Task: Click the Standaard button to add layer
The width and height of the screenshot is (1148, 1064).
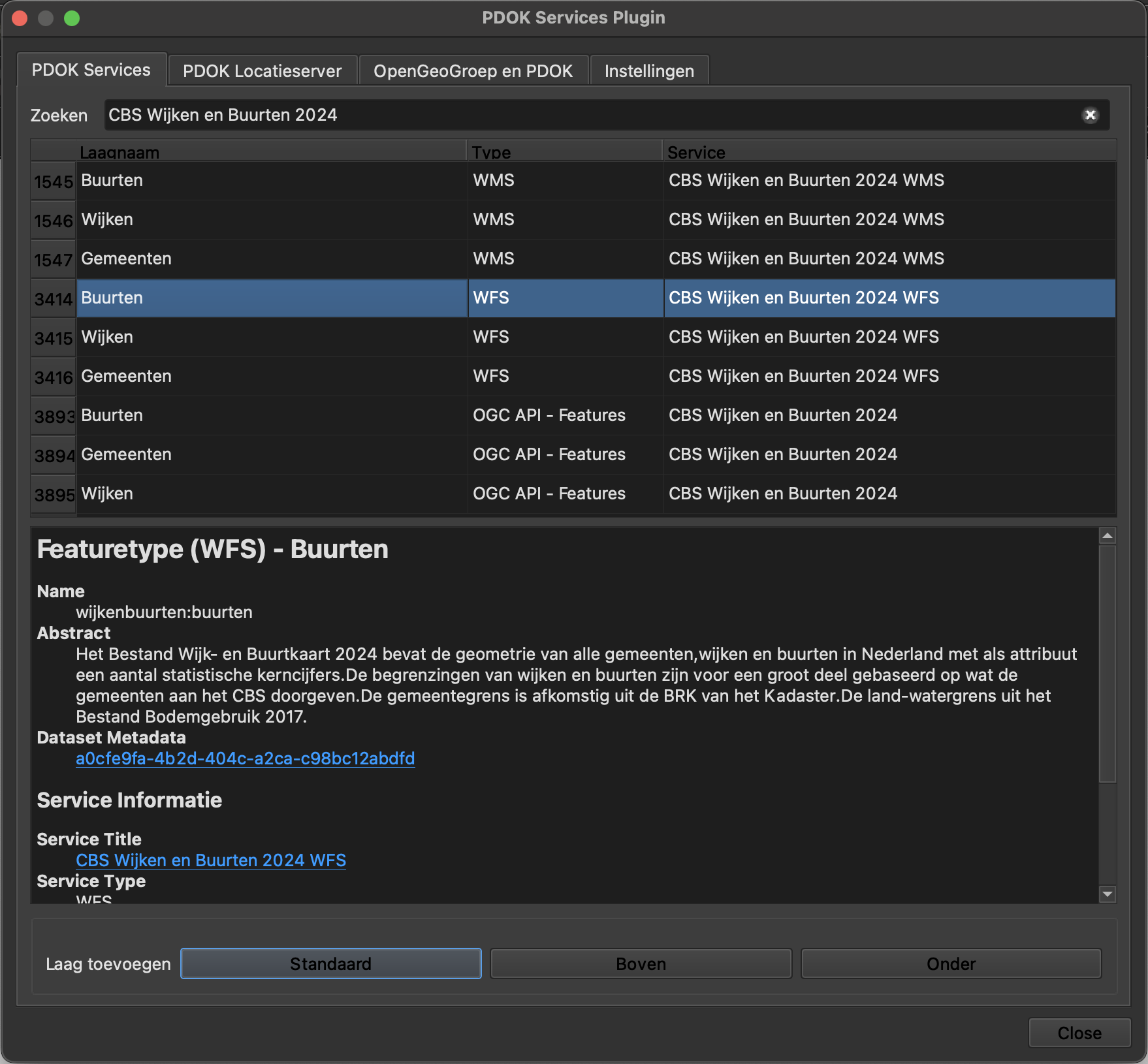Action: (x=330, y=963)
